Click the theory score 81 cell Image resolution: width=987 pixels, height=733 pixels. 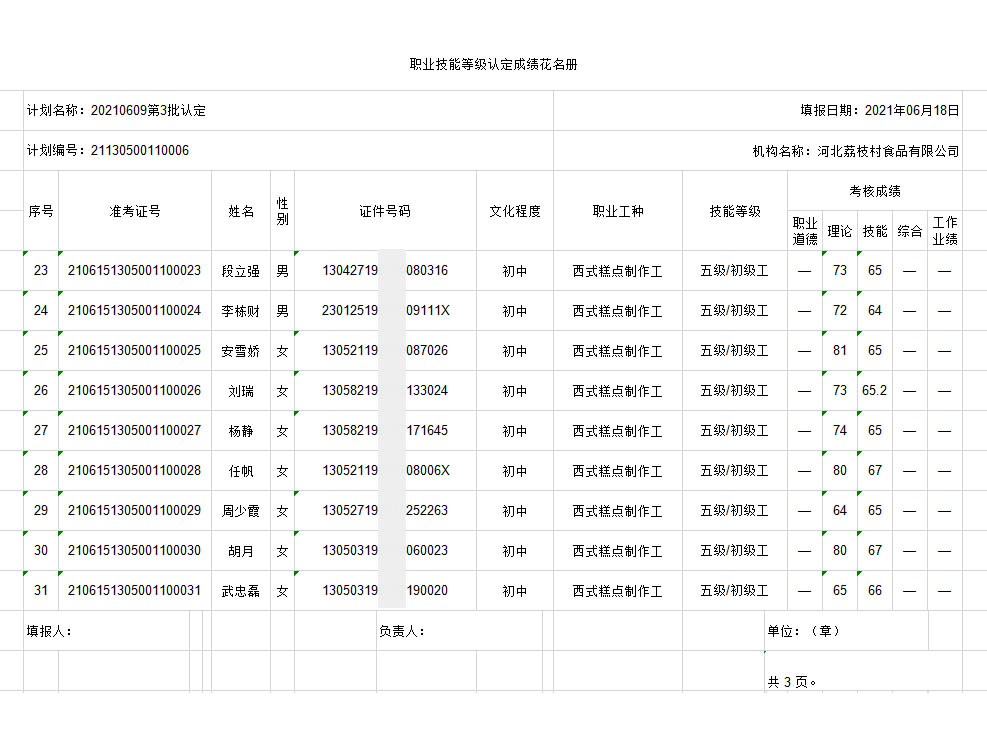pos(840,351)
